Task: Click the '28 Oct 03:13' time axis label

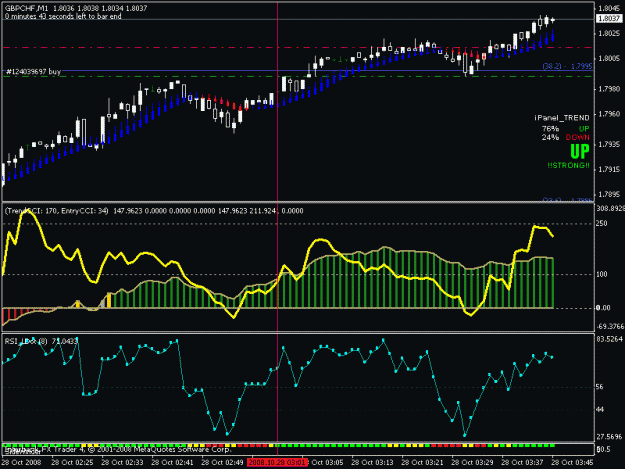Action: tap(372, 463)
